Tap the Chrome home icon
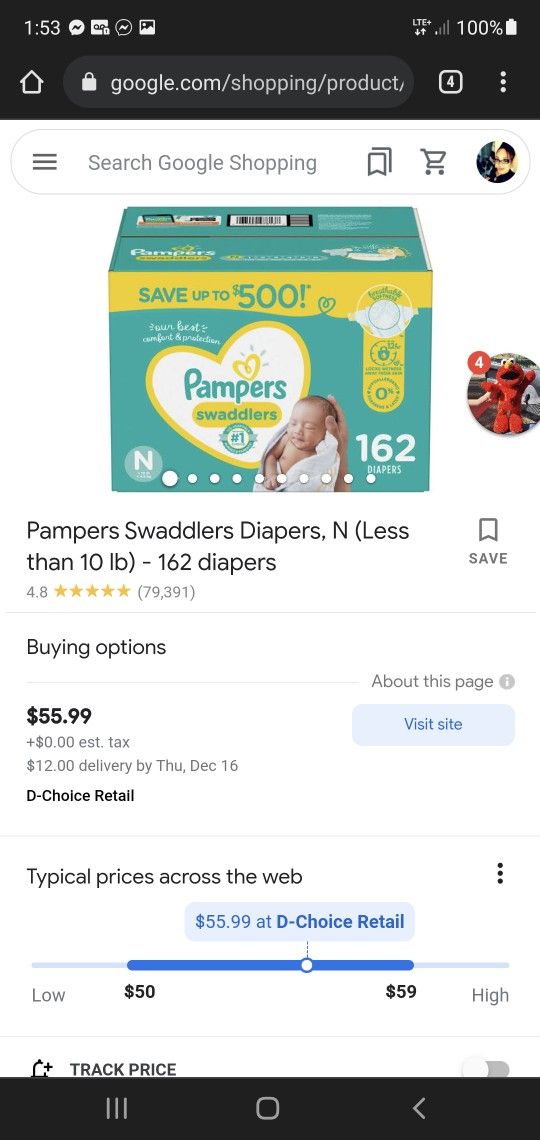 [x=31, y=83]
